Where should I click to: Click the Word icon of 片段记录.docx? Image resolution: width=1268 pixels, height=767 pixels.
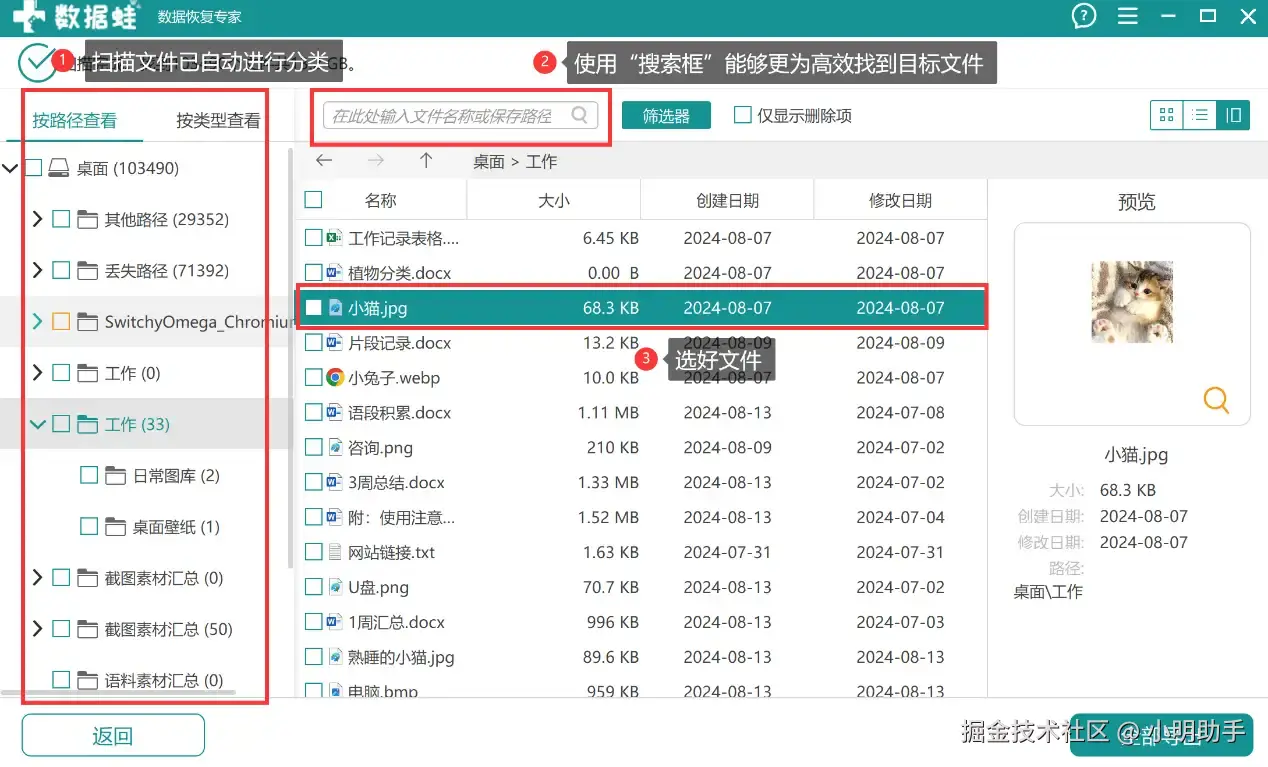click(x=336, y=343)
